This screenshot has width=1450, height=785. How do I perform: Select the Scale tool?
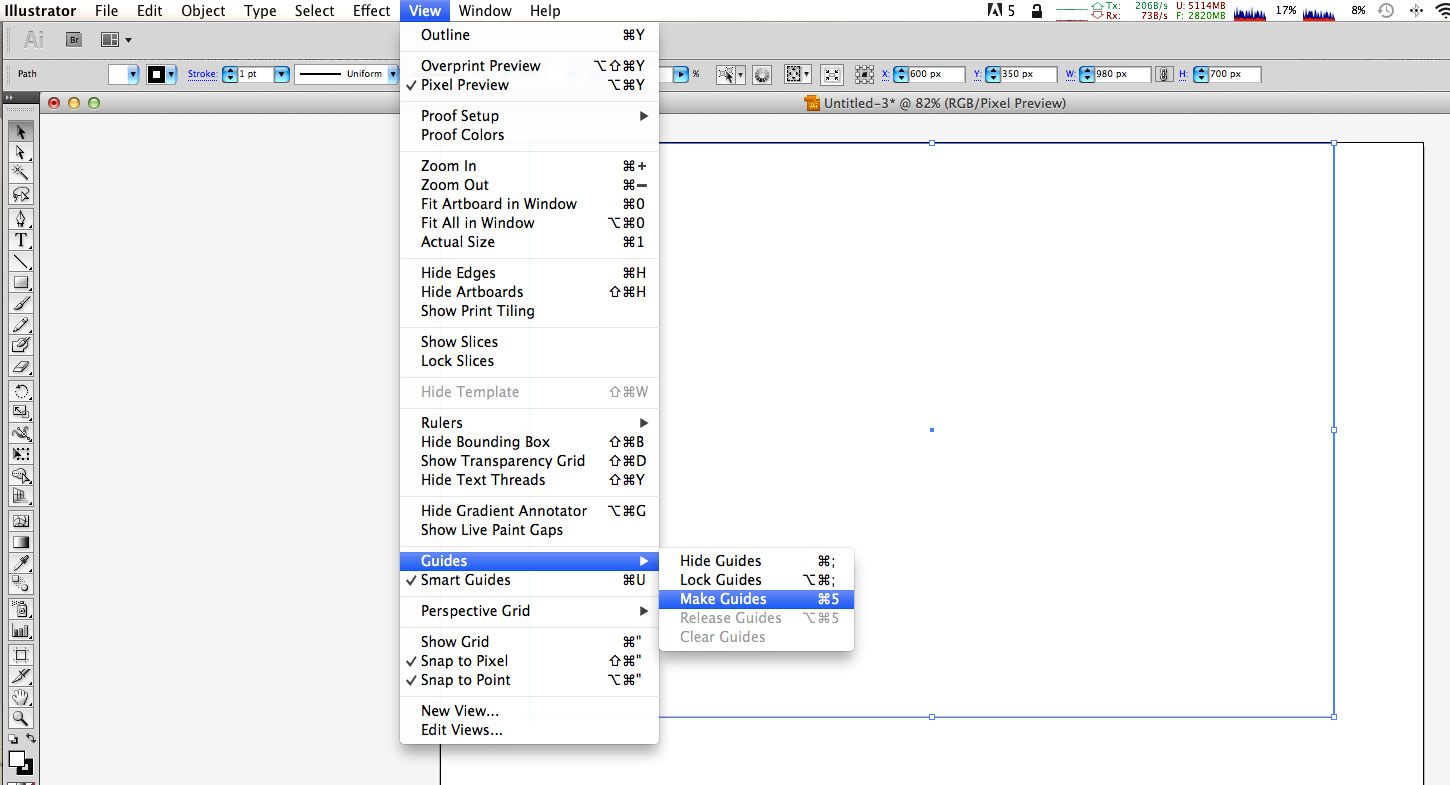[x=21, y=412]
